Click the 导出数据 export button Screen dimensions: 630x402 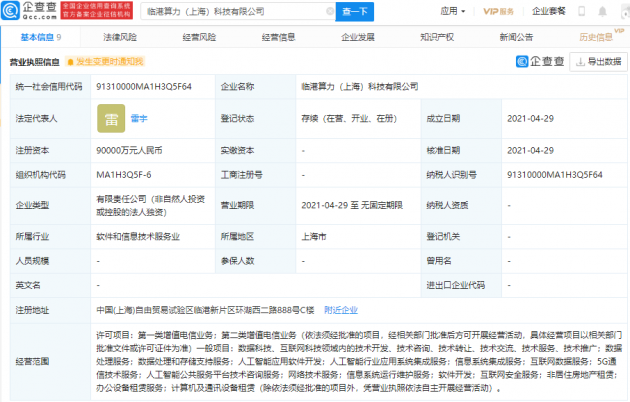598,61
